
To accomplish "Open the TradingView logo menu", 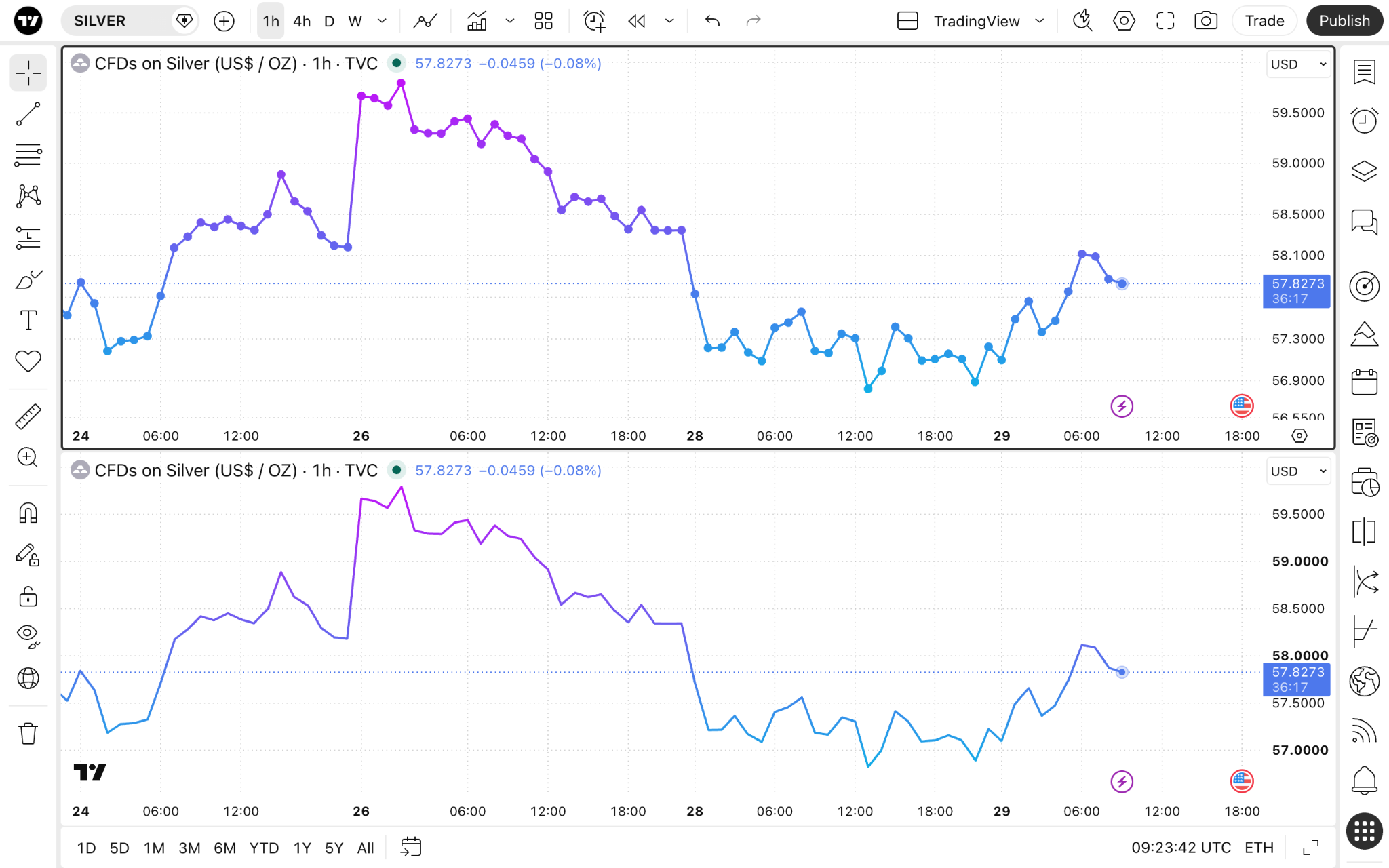I will pyautogui.click(x=28, y=21).
